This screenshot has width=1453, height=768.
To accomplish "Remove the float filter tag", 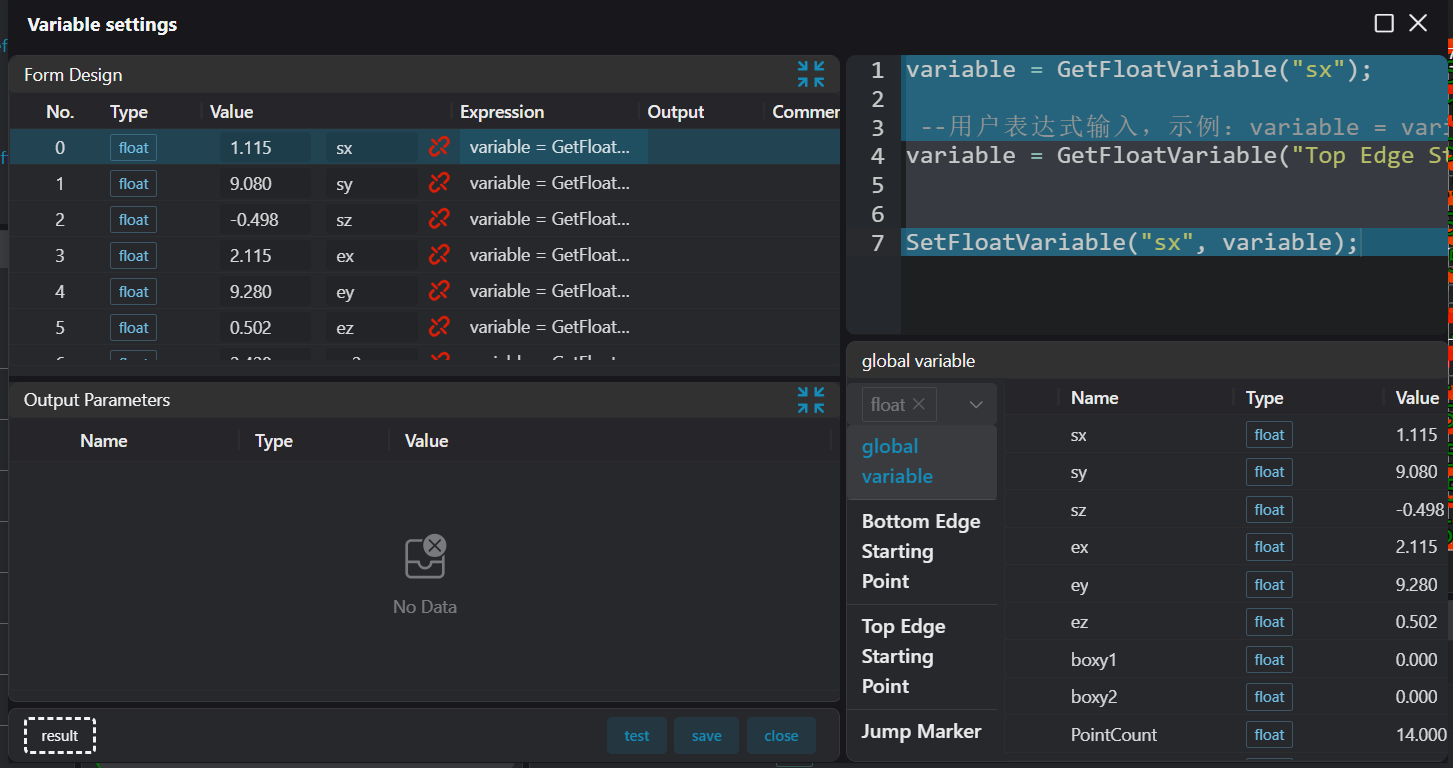I will coord(918,404).
